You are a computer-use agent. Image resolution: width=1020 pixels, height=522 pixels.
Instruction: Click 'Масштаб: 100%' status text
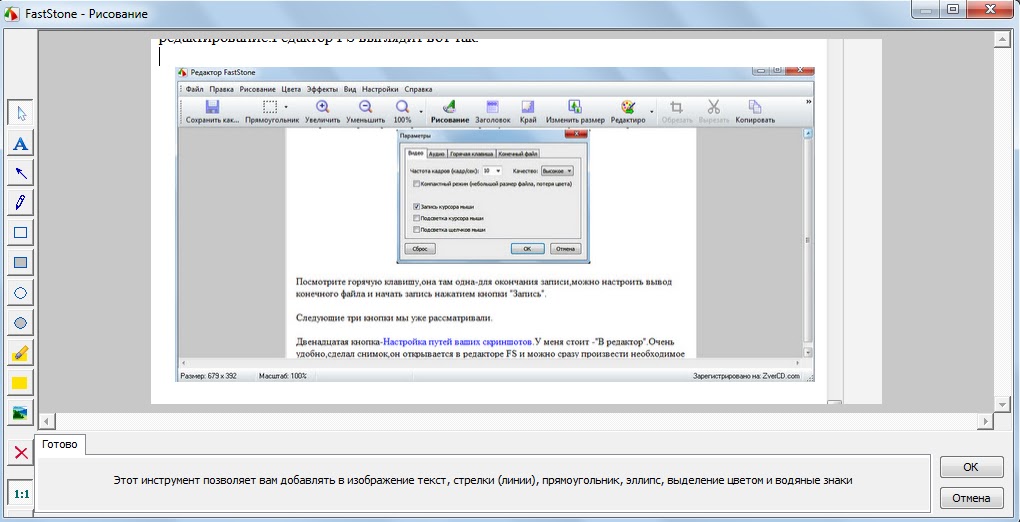pos(282,376)
